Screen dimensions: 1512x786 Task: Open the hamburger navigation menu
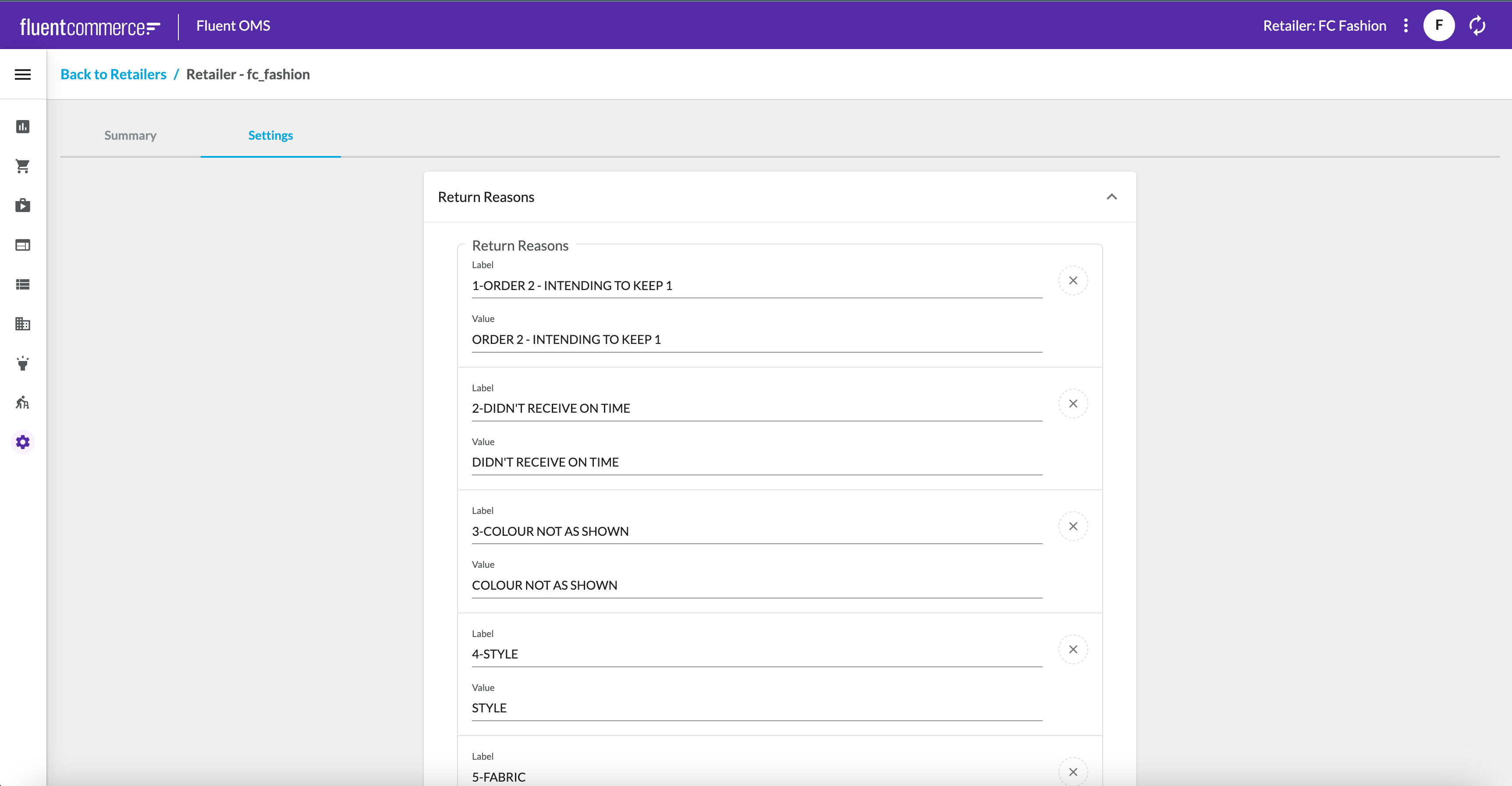23,74
